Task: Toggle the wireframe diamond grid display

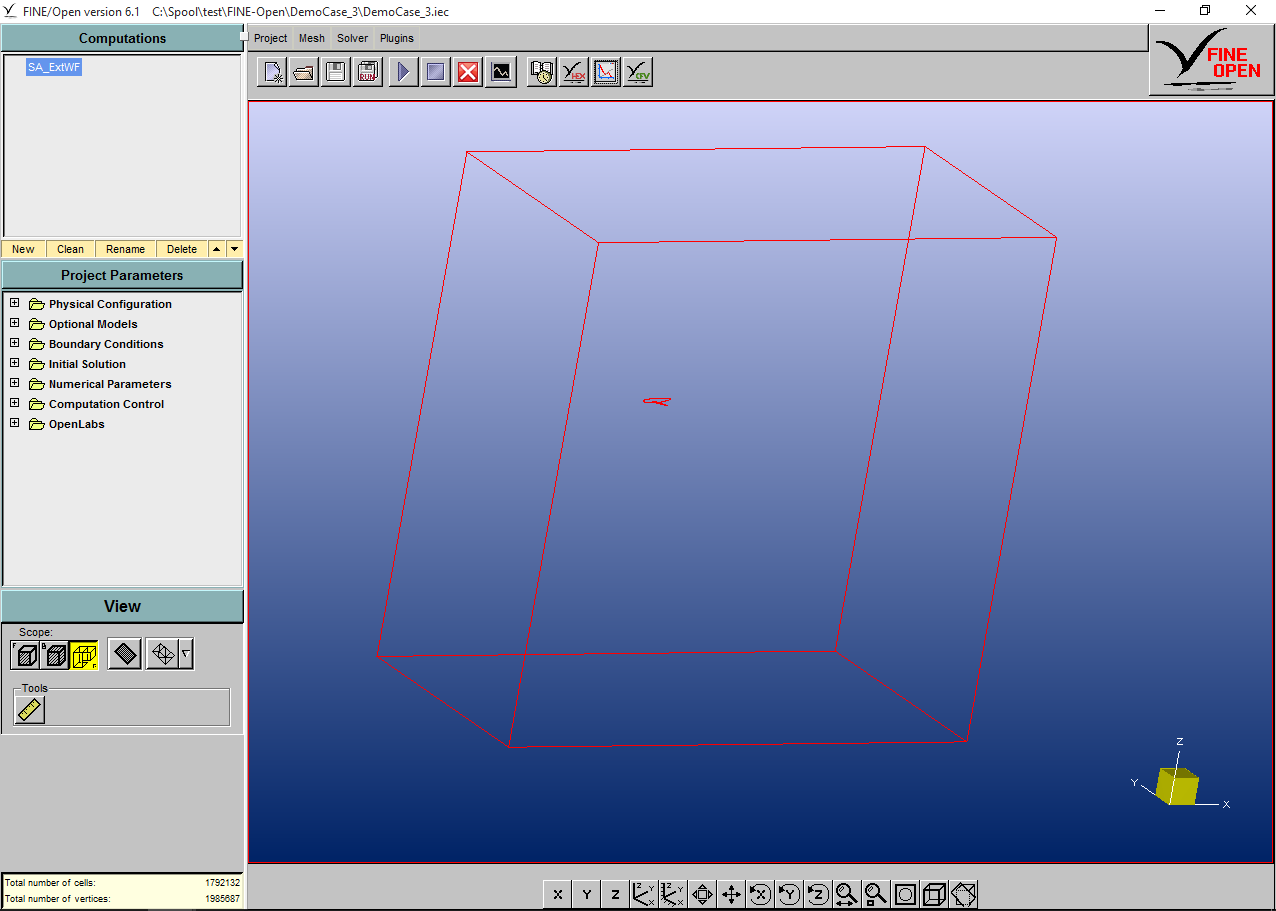Action: pyautogui.click(x=162, y=655)
